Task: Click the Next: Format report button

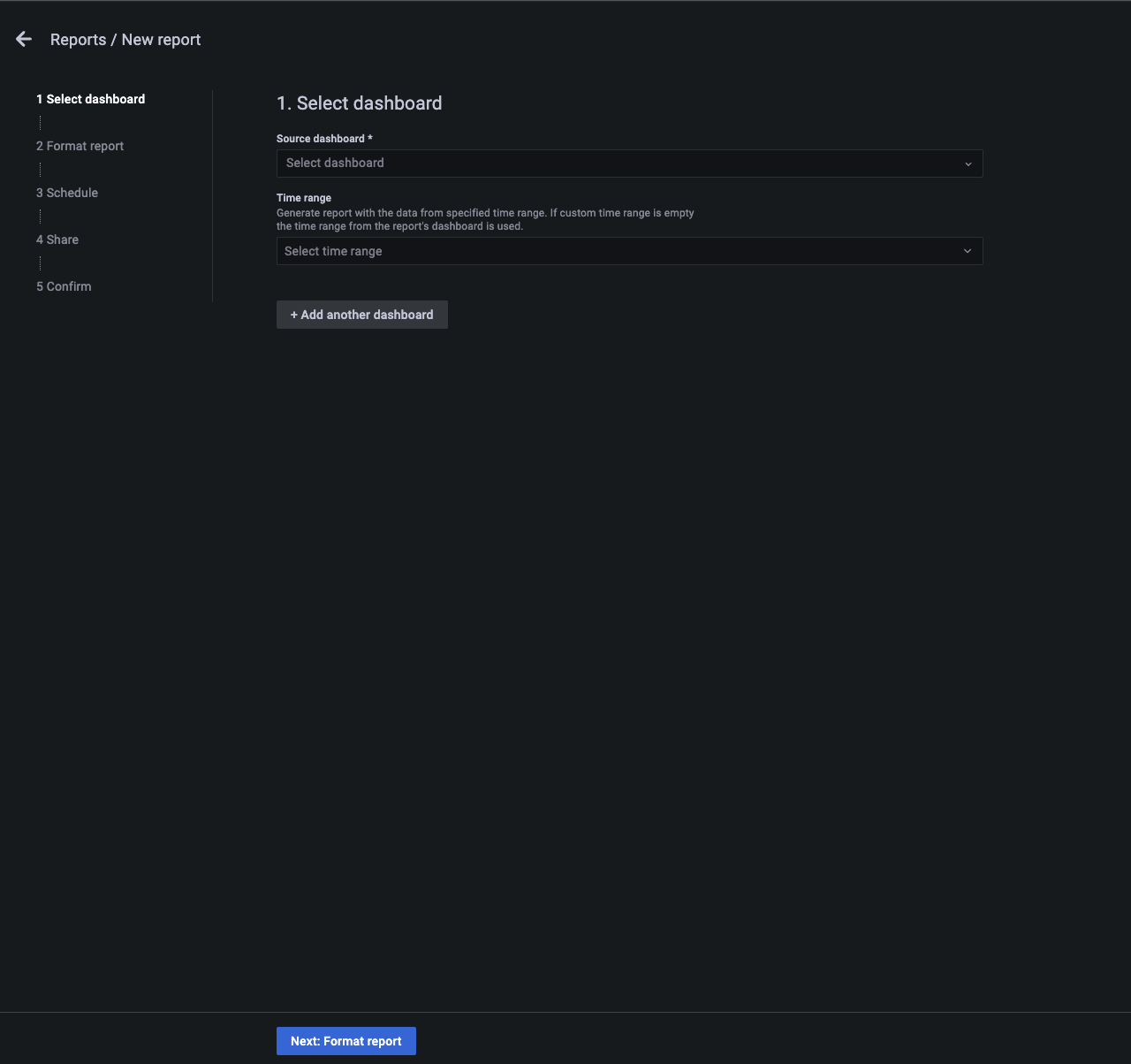Action: coord(345,1041)
